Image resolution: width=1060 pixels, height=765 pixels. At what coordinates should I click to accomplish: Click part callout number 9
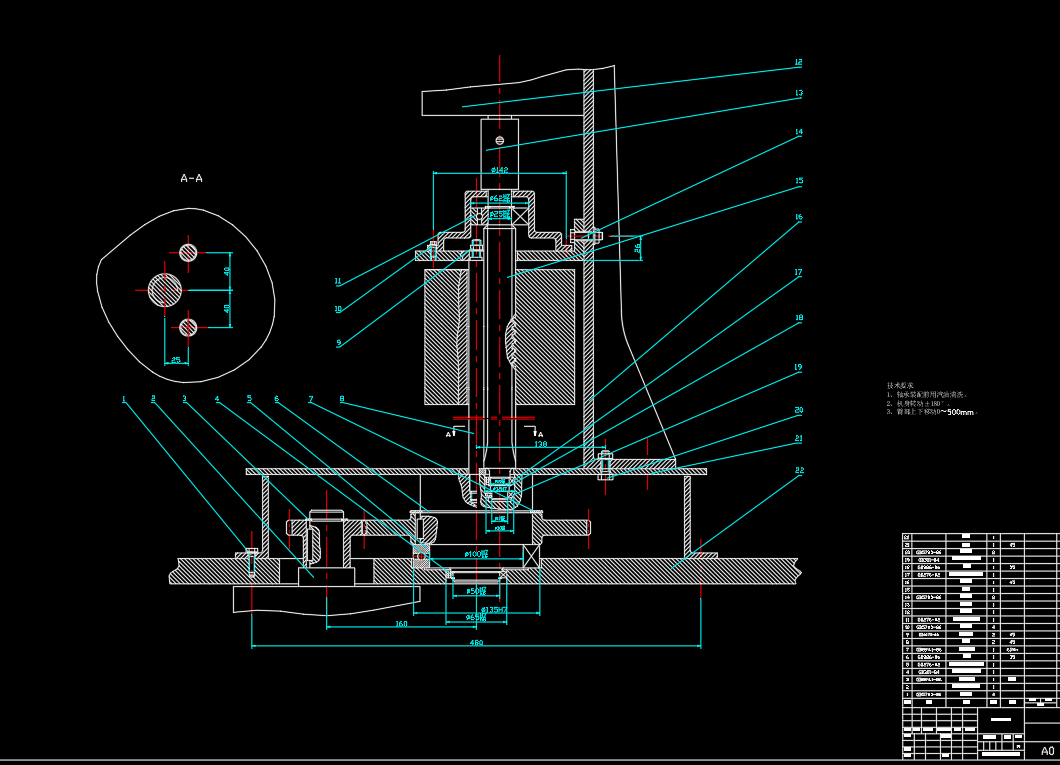pyautogui.click(x=338, y=342)
